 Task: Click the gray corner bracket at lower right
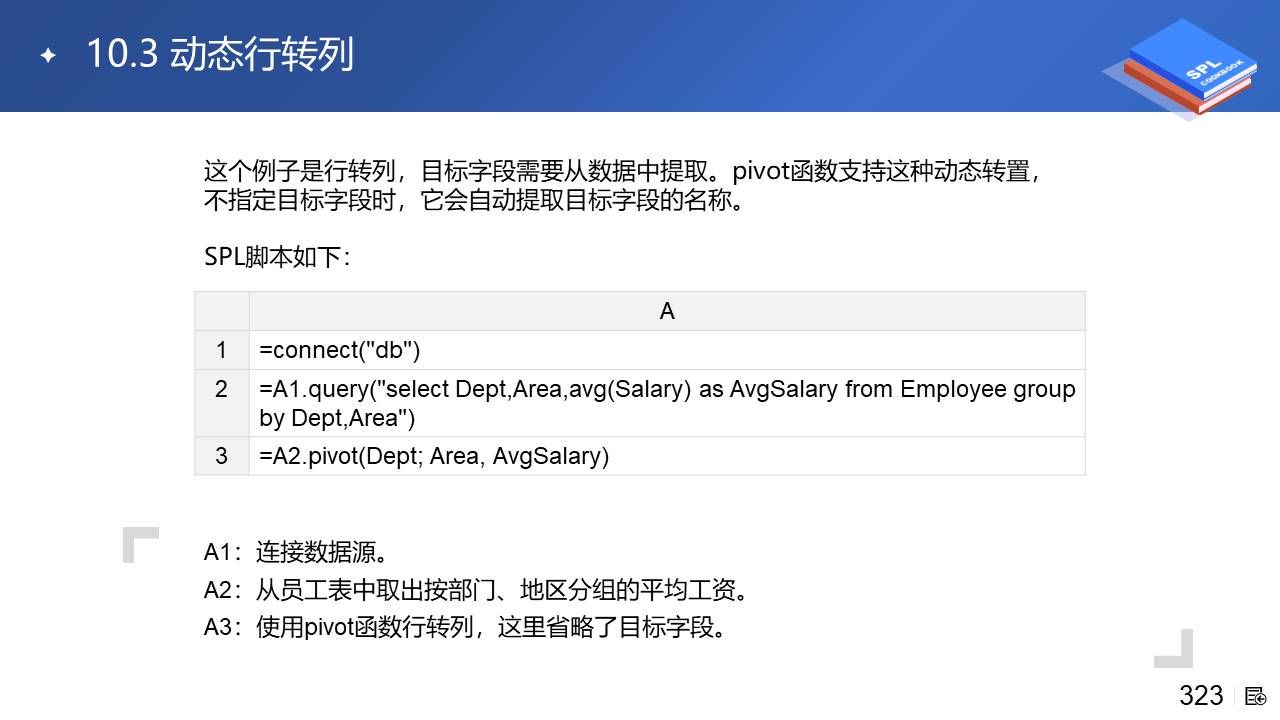1175,649
